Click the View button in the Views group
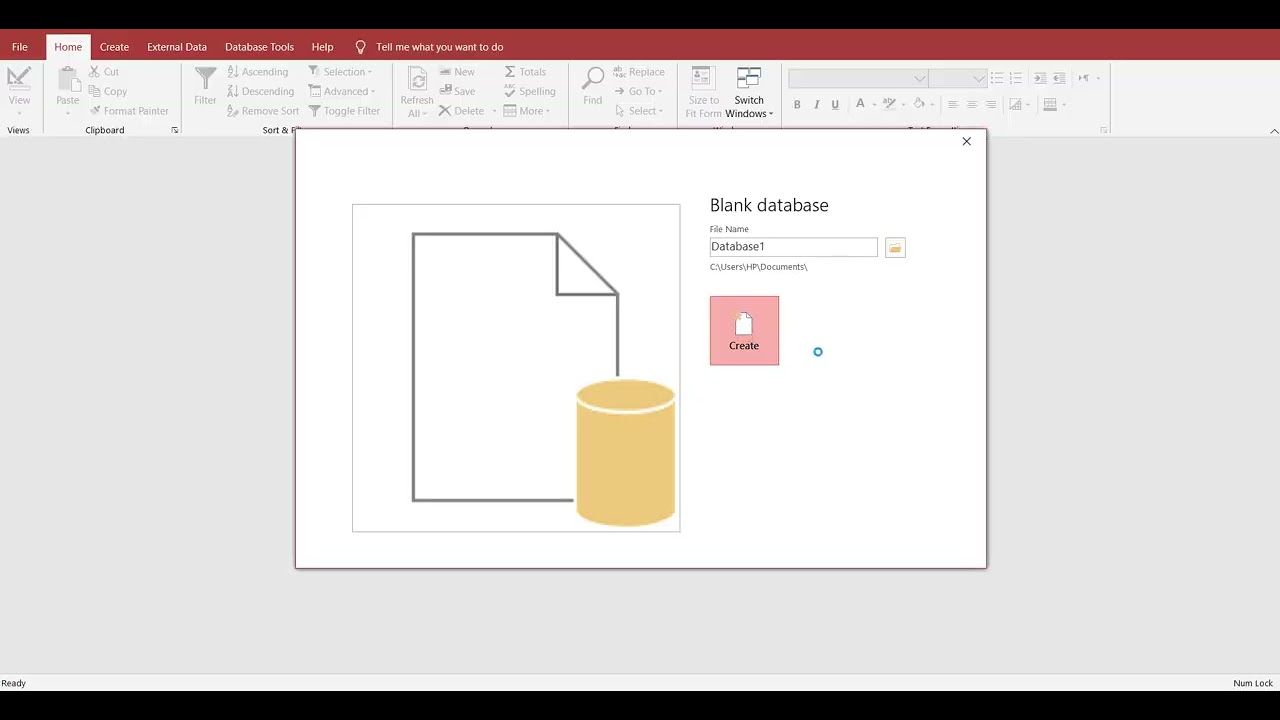The width and height of the screenshot is (1280, 720). click(19, 90)
